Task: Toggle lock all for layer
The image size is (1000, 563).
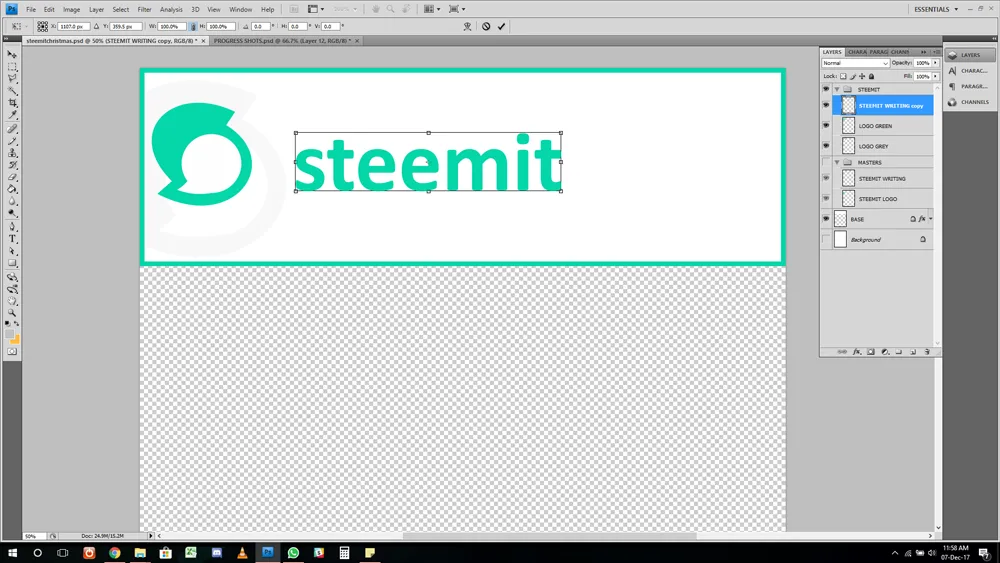Action: [x=871, y=77]
